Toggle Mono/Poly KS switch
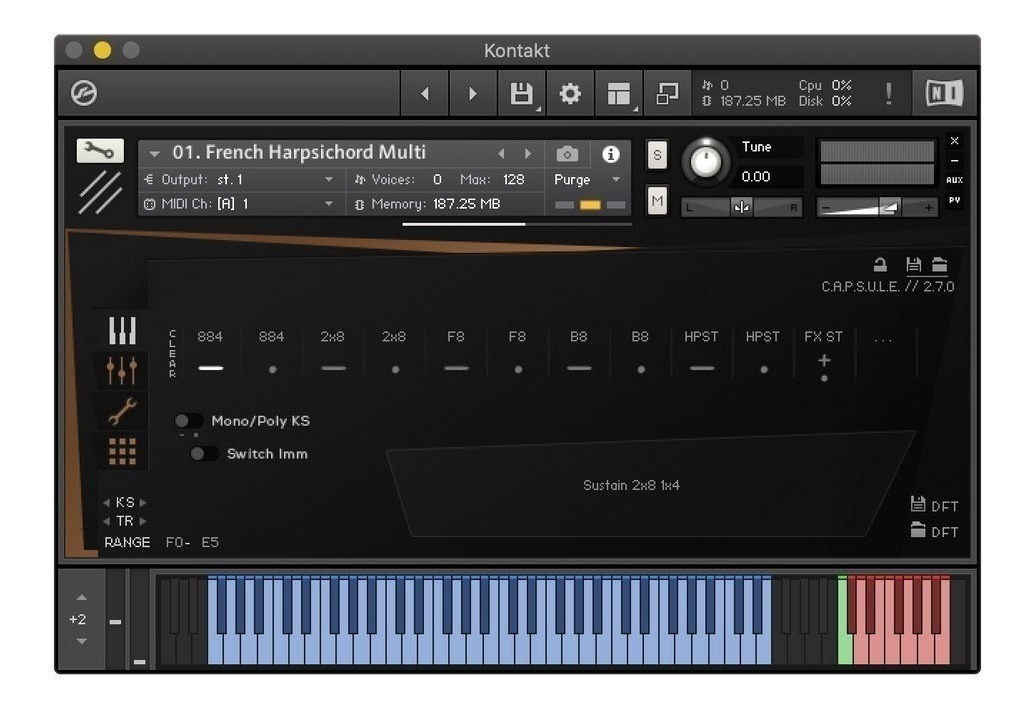Screen dimensions: 1034x712 [189, 421]
